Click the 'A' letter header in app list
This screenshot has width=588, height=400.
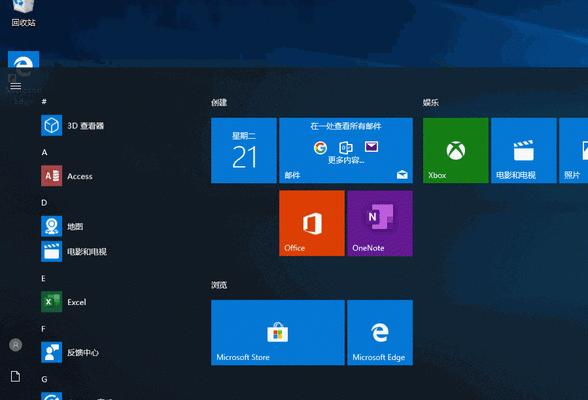click(x=44, y=152)
